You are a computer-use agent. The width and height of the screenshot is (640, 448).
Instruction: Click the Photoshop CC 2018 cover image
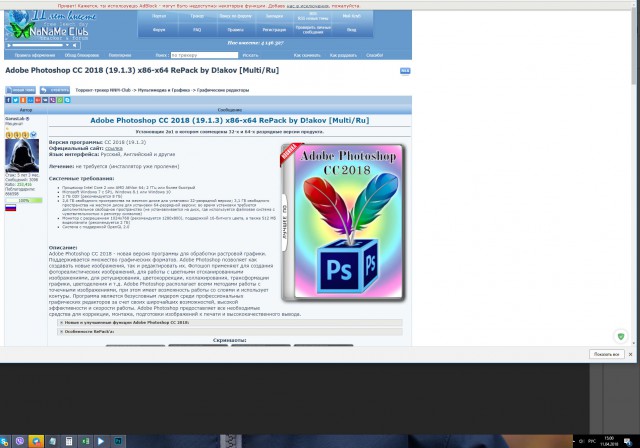(x=343, y=222)
